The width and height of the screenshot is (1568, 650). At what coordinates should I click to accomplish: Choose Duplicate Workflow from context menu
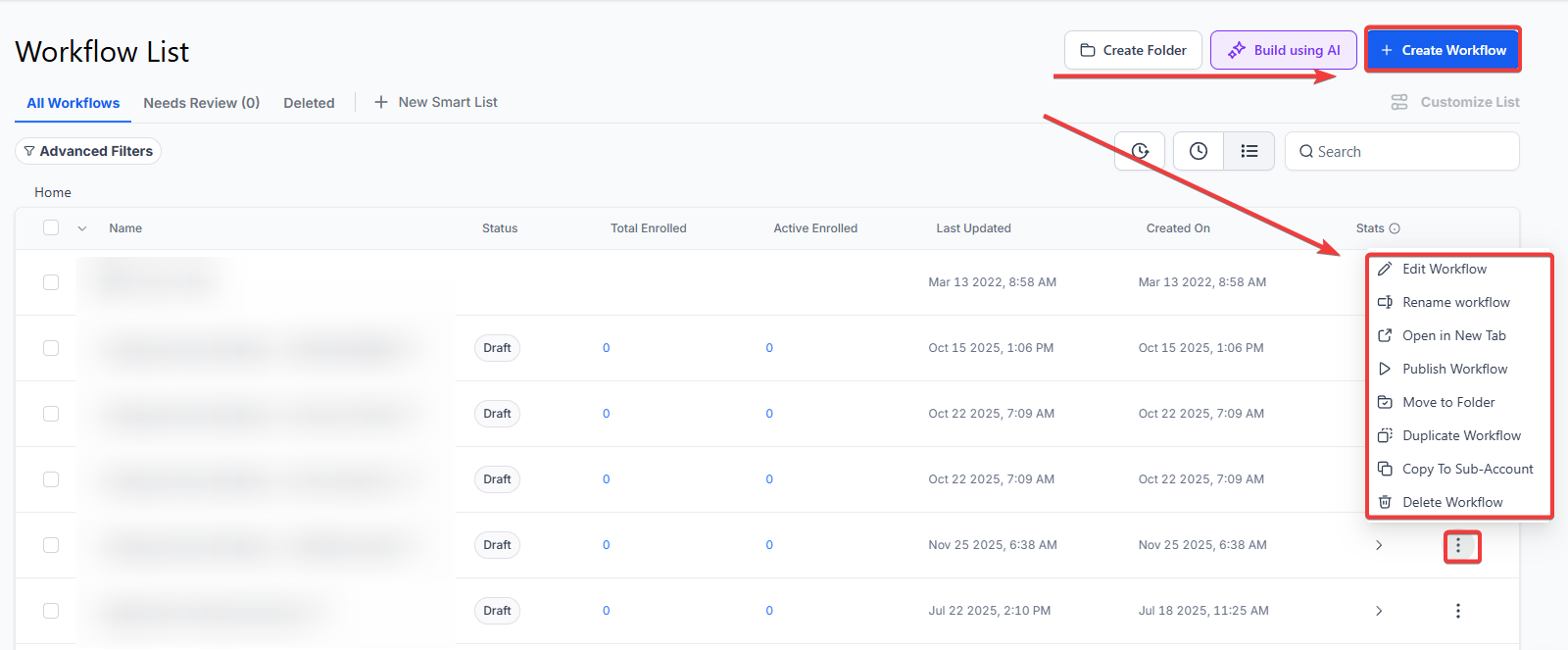coord(1460,435)
